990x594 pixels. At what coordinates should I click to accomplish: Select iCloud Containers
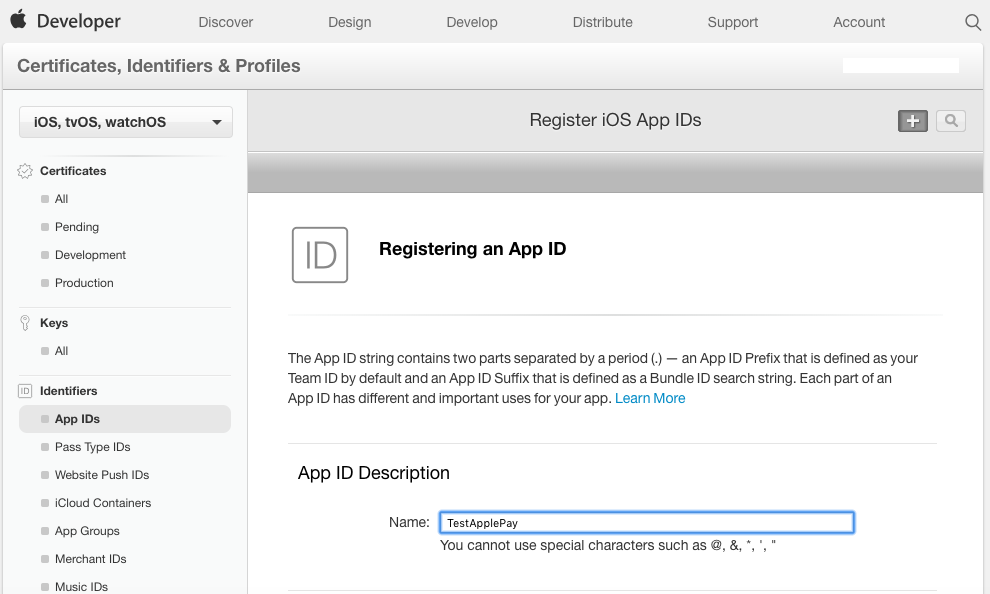pyautogui.click(x=103, y=503)
